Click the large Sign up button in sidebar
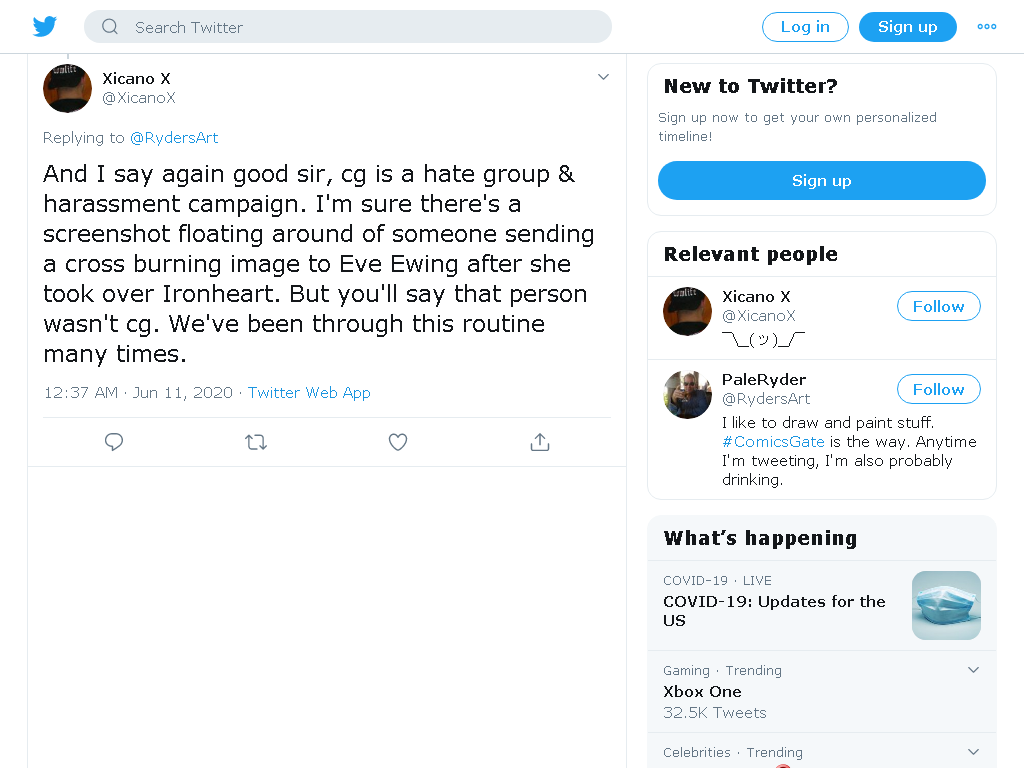 tap(822, 180)
